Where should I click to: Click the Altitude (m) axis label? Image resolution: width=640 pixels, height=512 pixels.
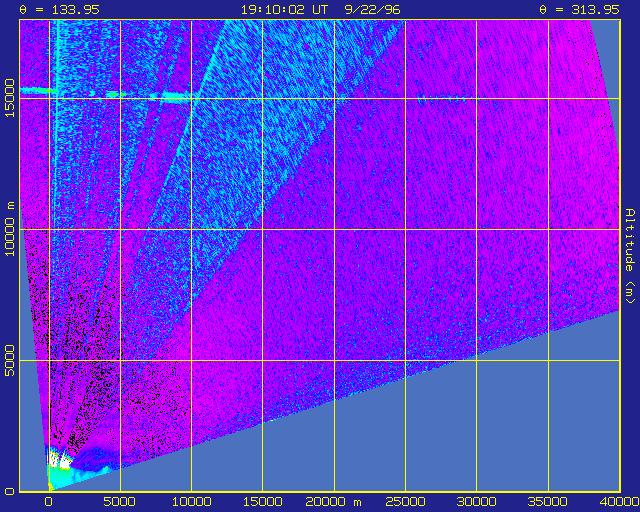coord(631,256)
